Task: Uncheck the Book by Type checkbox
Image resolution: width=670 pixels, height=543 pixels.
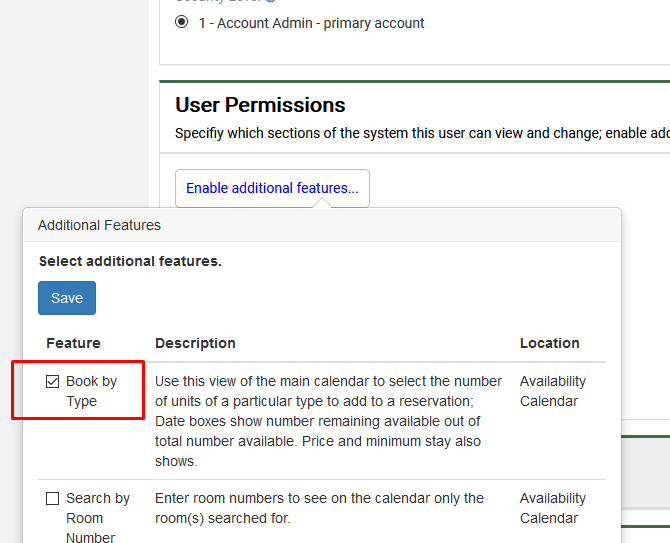Action: click(x=53, y=382)
